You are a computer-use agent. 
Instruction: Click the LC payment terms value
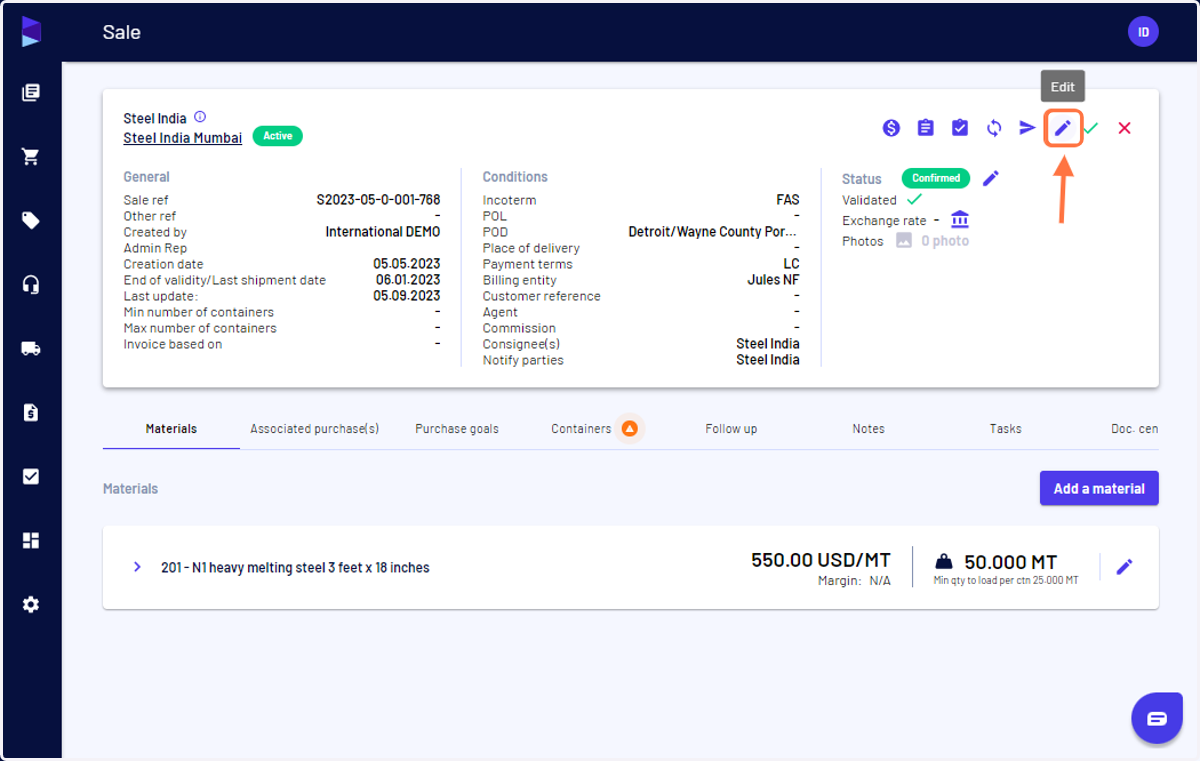tap(791, 264)
